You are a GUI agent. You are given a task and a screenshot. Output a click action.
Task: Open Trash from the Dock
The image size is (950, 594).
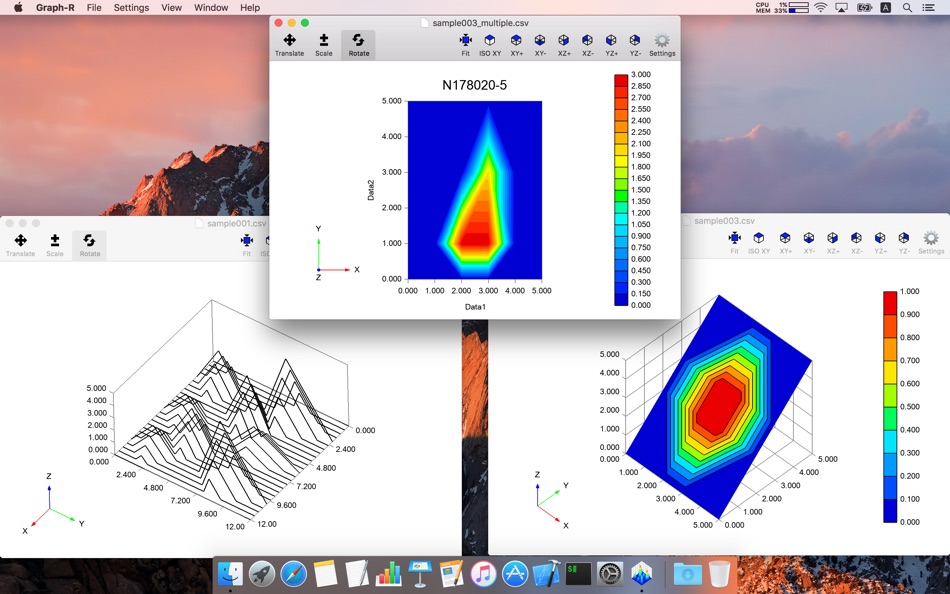point(719,573)
